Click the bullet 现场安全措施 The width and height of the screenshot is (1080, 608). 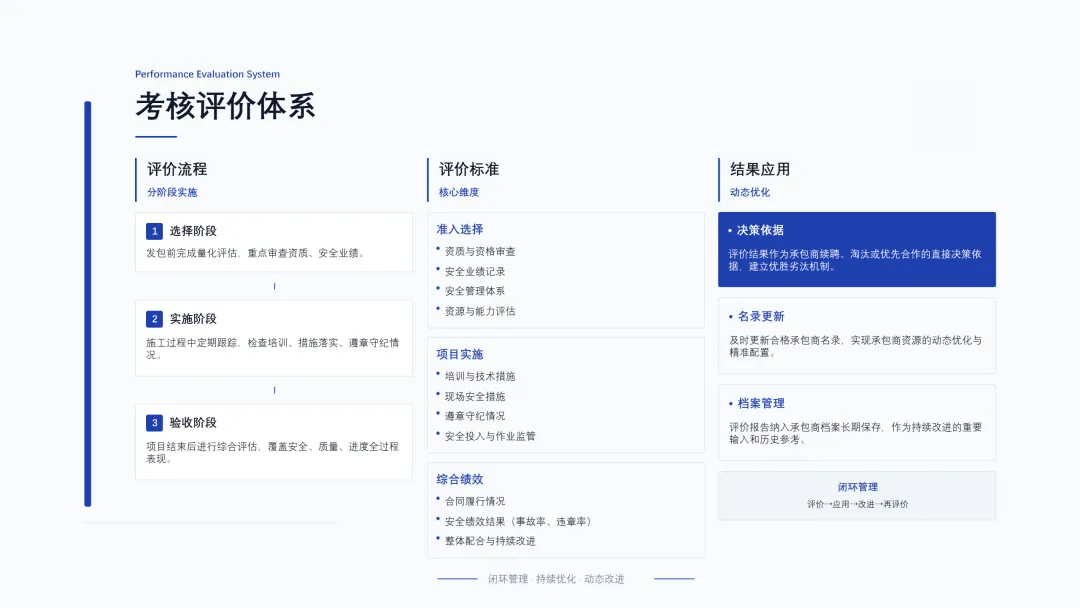(475, 397)
